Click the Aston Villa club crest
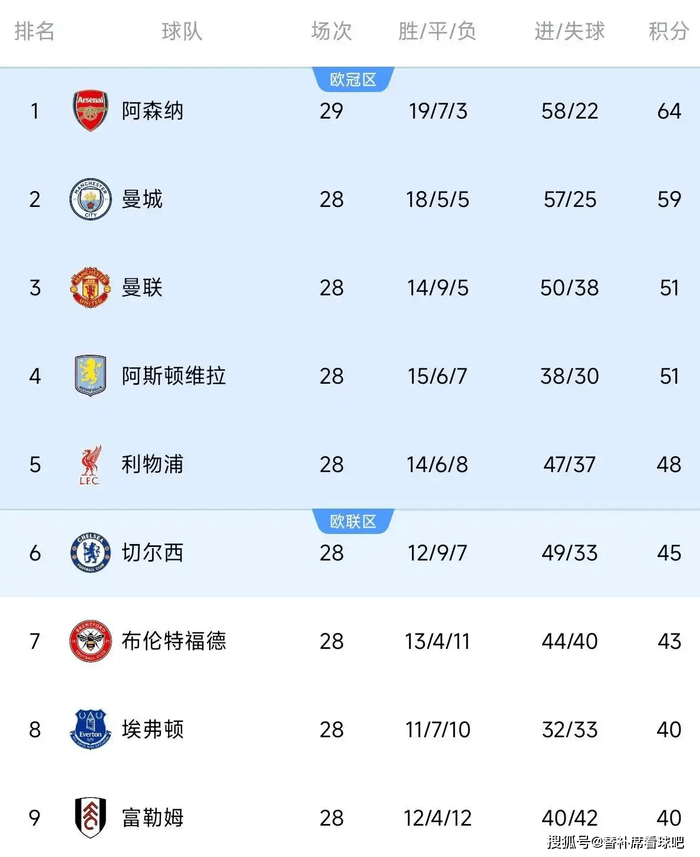Screen dimensions: 700x857 pos(90,376)
